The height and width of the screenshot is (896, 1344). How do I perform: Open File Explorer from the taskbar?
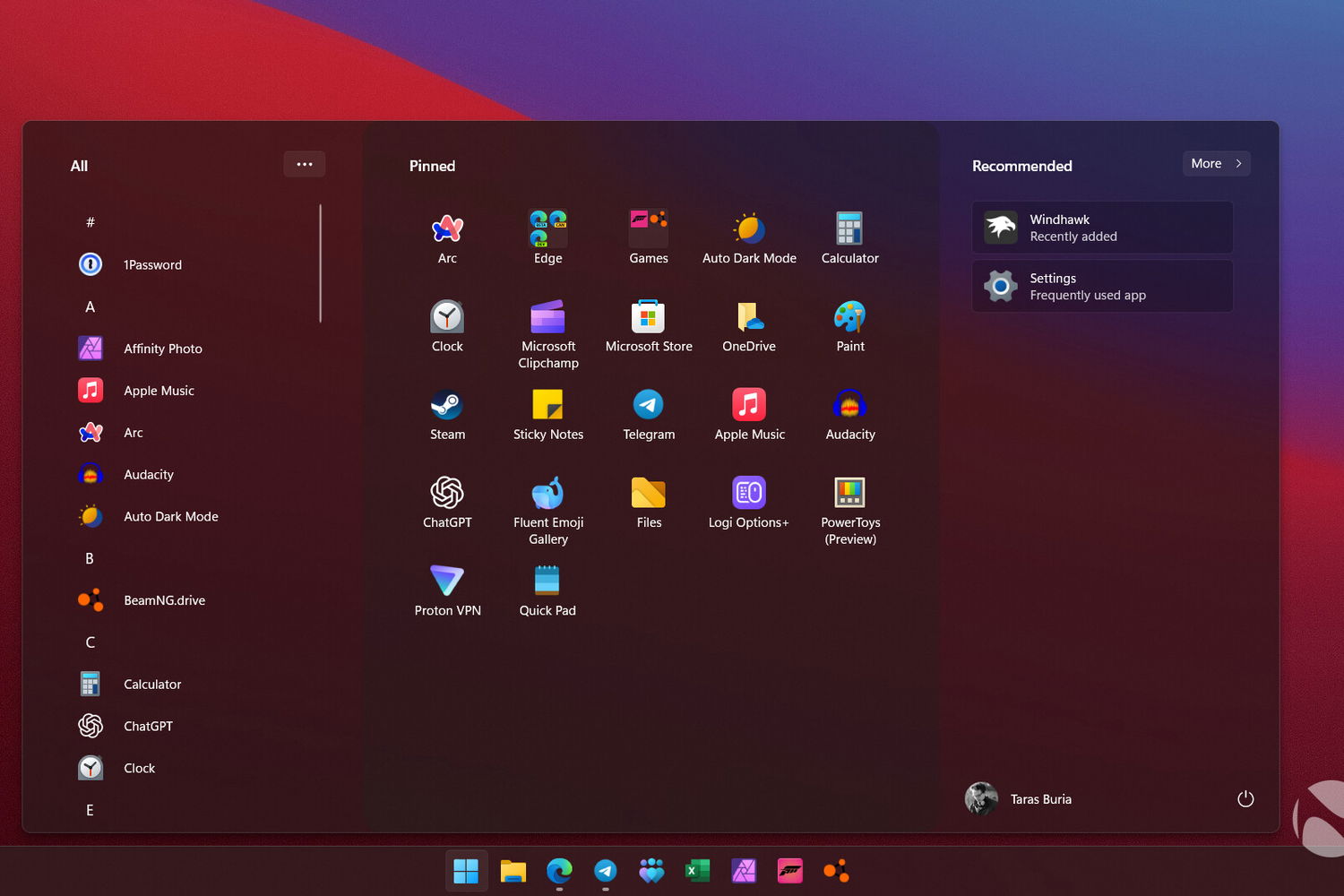click(x=513, y=871)
